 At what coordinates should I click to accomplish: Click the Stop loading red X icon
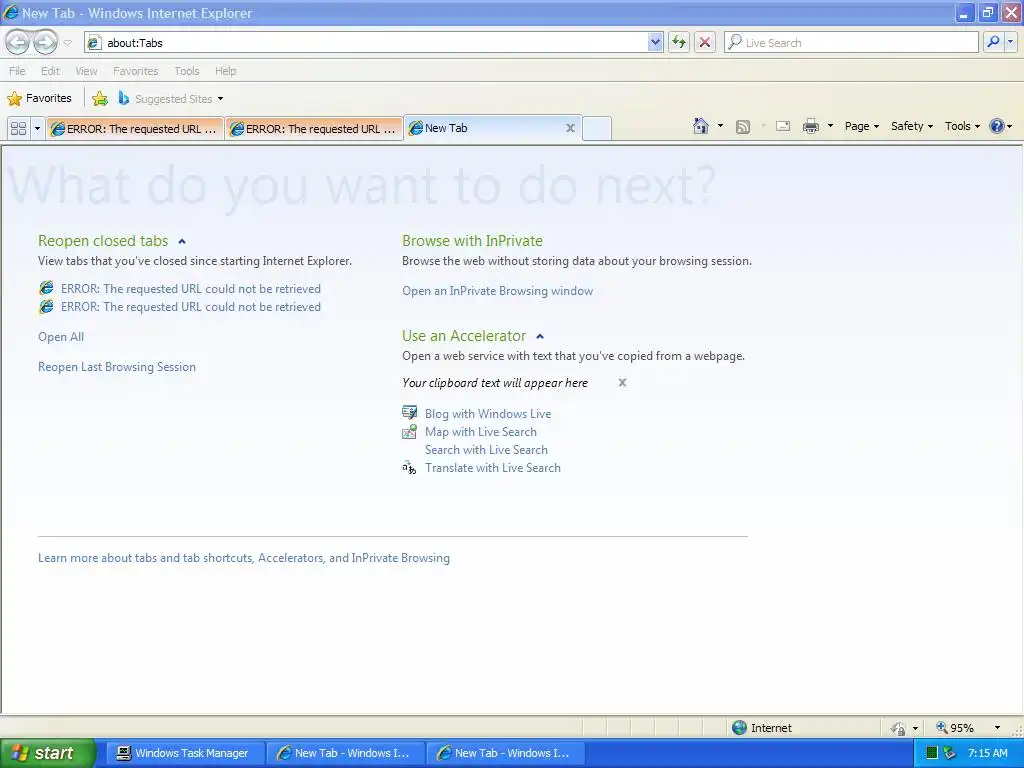pyautogui.click(x=705, y=42)
